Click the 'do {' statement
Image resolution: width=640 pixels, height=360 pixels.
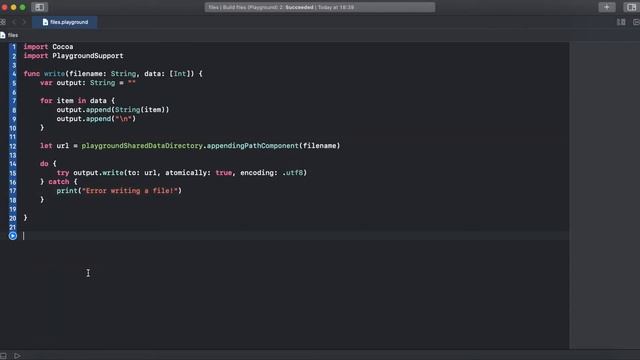[48, 164]
